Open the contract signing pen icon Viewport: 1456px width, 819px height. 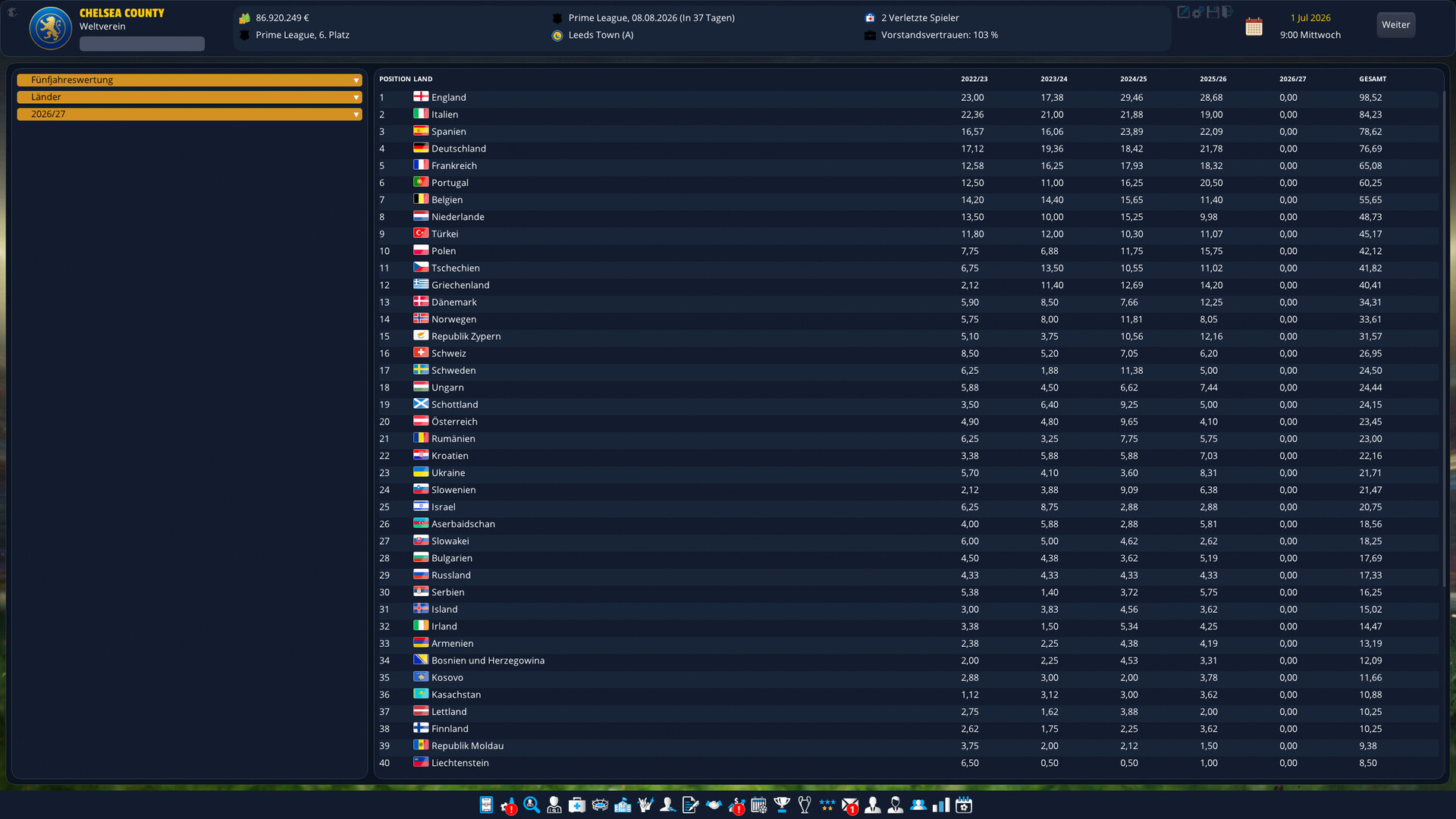pyautogui.click(x=690, y=805)
